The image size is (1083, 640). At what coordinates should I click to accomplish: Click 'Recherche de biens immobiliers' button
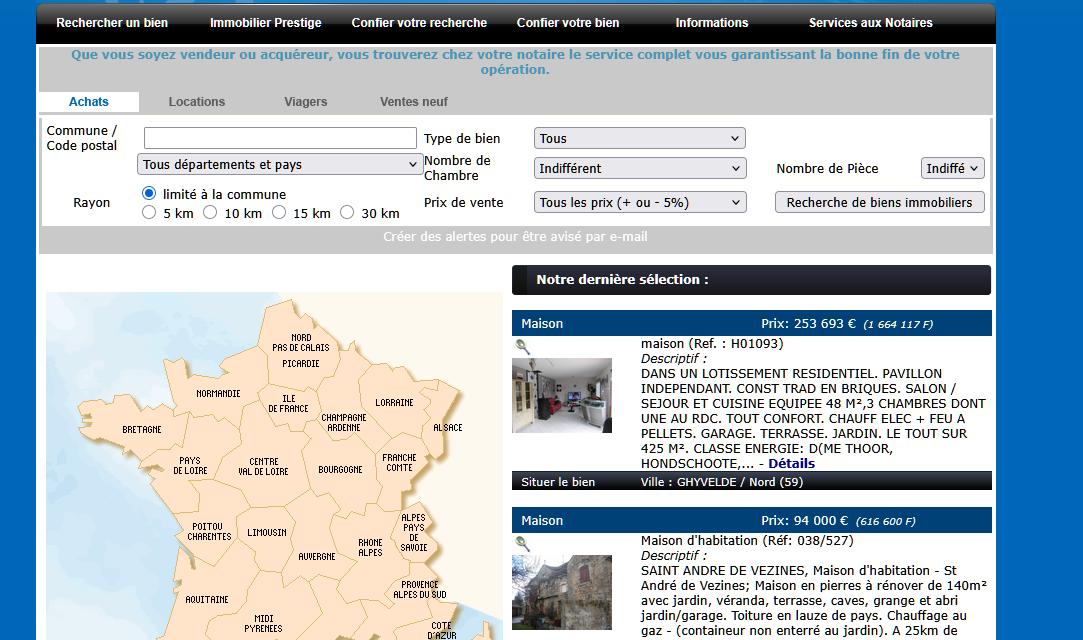pyautogui.click(x=879, y=203)
